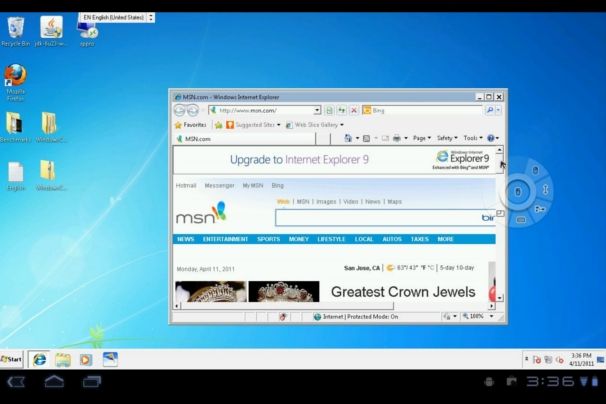
Task: Click Windows Media Player icon on taskbar
Action: point(86,360)
